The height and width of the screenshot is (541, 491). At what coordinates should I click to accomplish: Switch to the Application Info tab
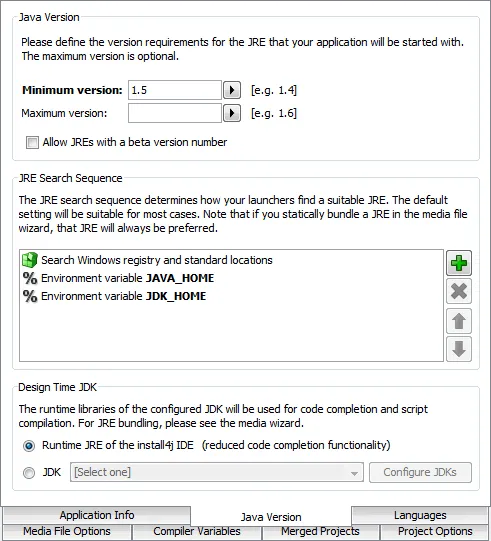tap(97, 515)
